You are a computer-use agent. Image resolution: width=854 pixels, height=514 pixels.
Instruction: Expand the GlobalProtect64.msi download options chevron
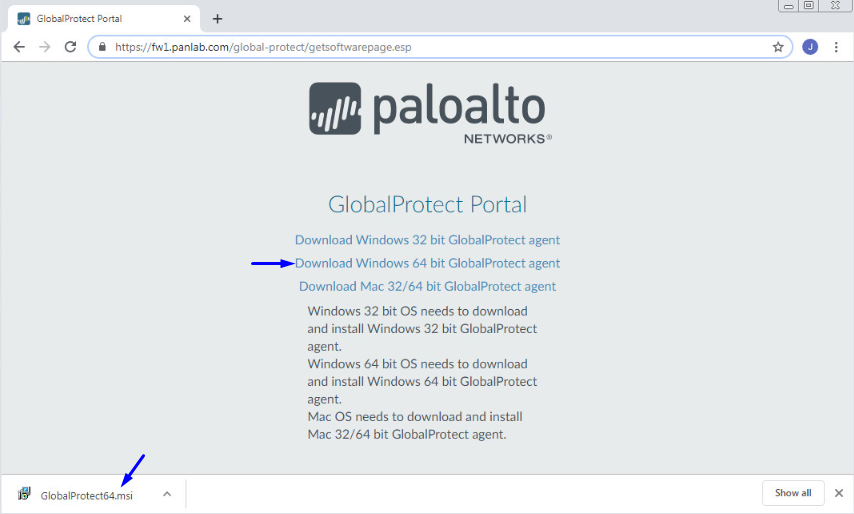point(167,494)
